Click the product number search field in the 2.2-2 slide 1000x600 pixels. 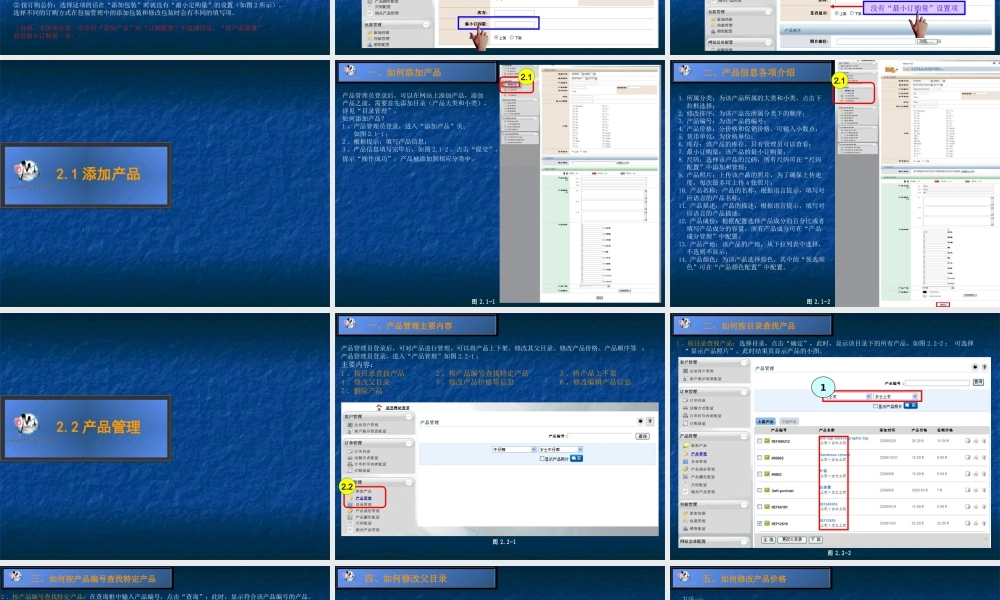tap(937, 382)
